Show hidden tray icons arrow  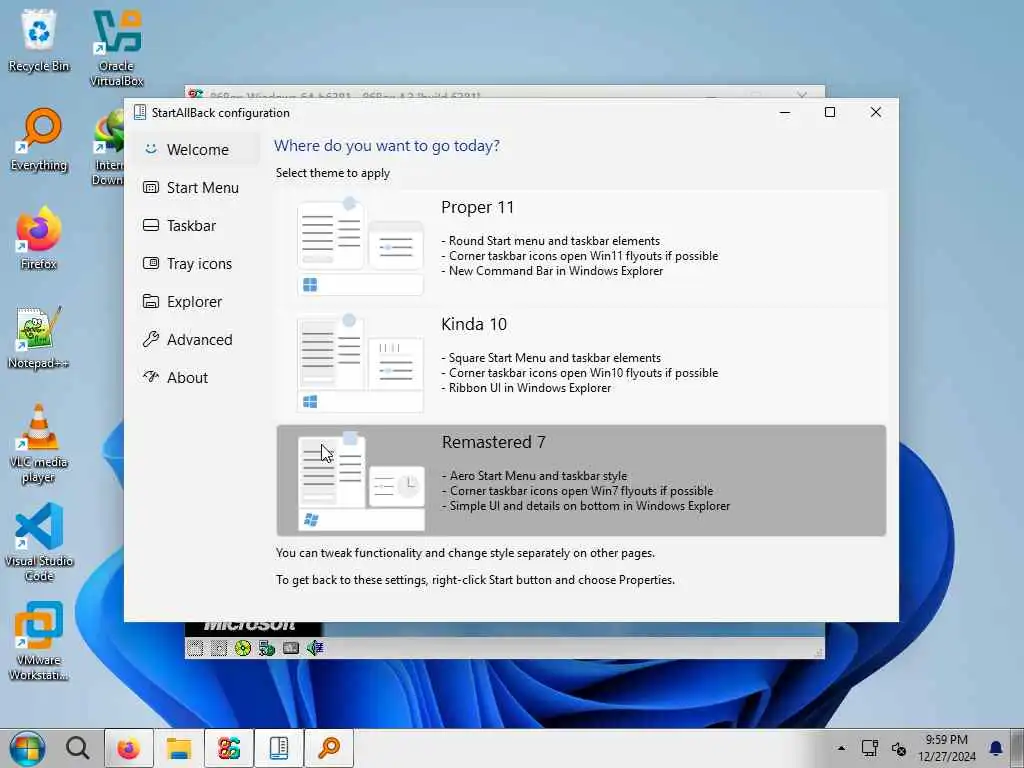pyautogui.click(x=841, y=748)
